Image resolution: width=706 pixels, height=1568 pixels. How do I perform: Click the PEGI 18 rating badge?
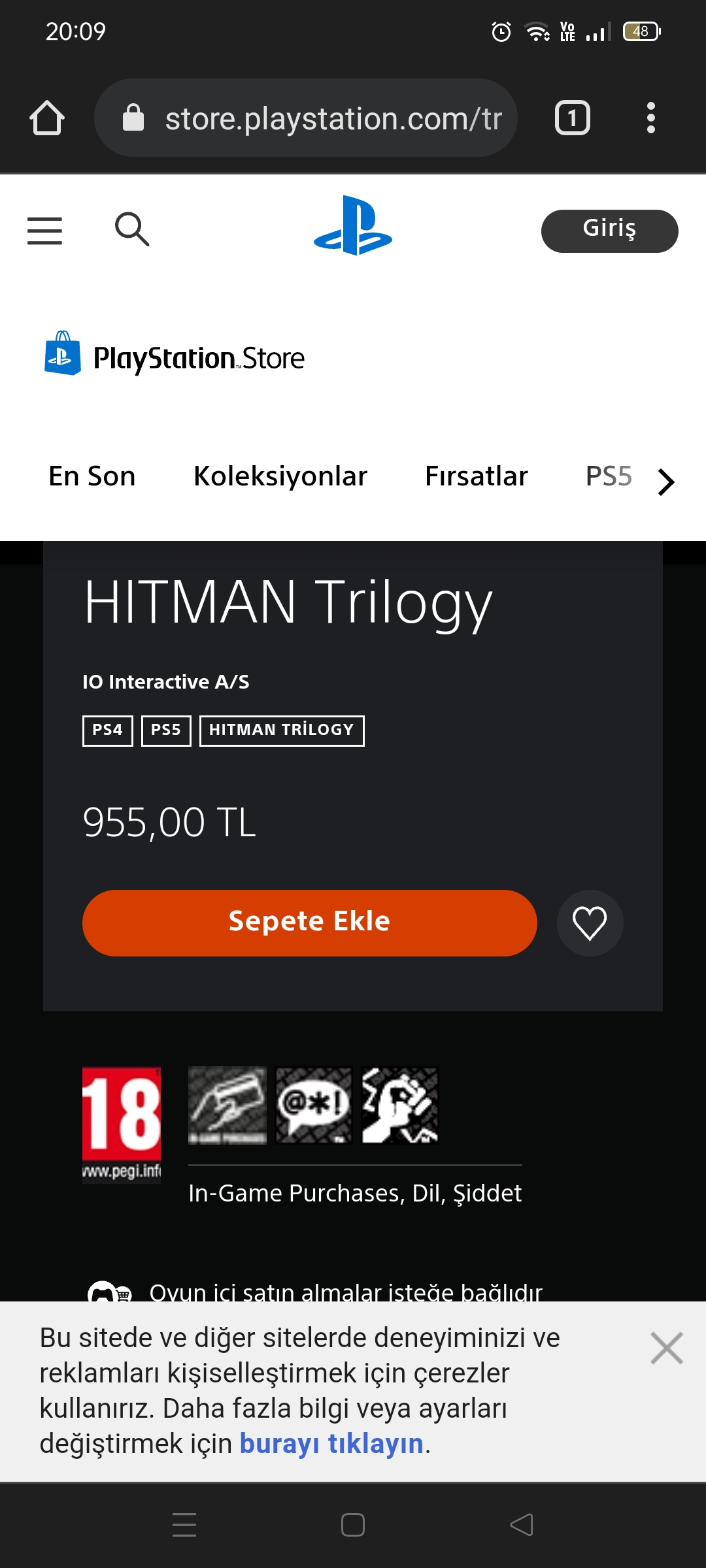point(122,1124)
